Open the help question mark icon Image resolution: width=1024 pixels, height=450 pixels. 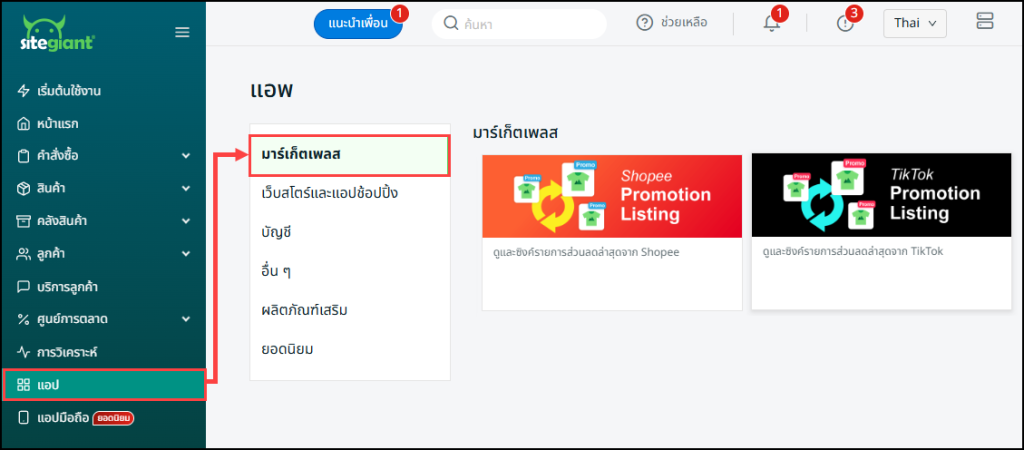point(645,23)
